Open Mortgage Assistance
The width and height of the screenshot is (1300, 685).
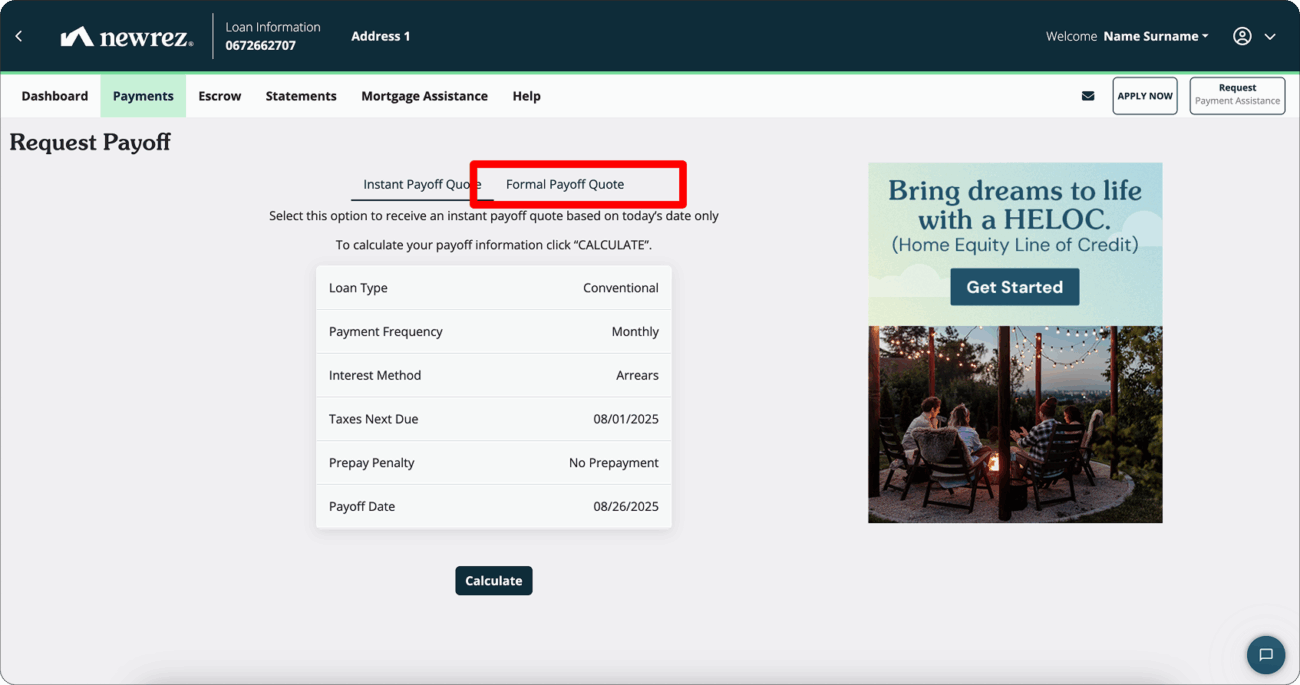click(x=424, y=95)
